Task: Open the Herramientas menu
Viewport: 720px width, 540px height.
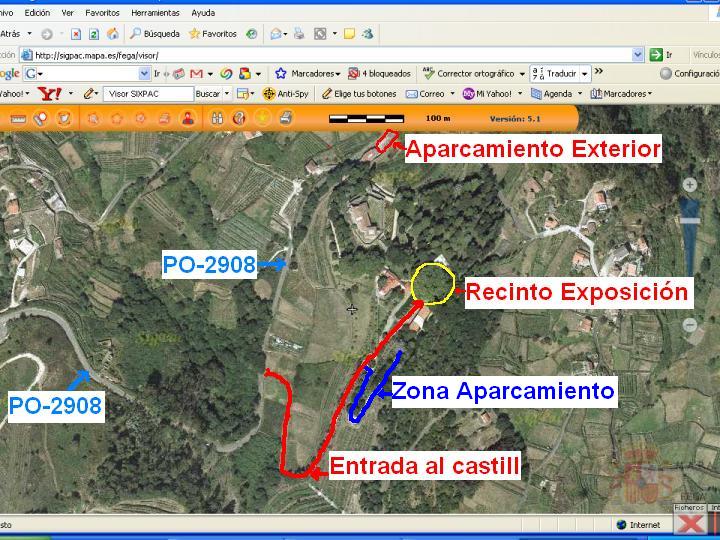Action: pos(157,13)
